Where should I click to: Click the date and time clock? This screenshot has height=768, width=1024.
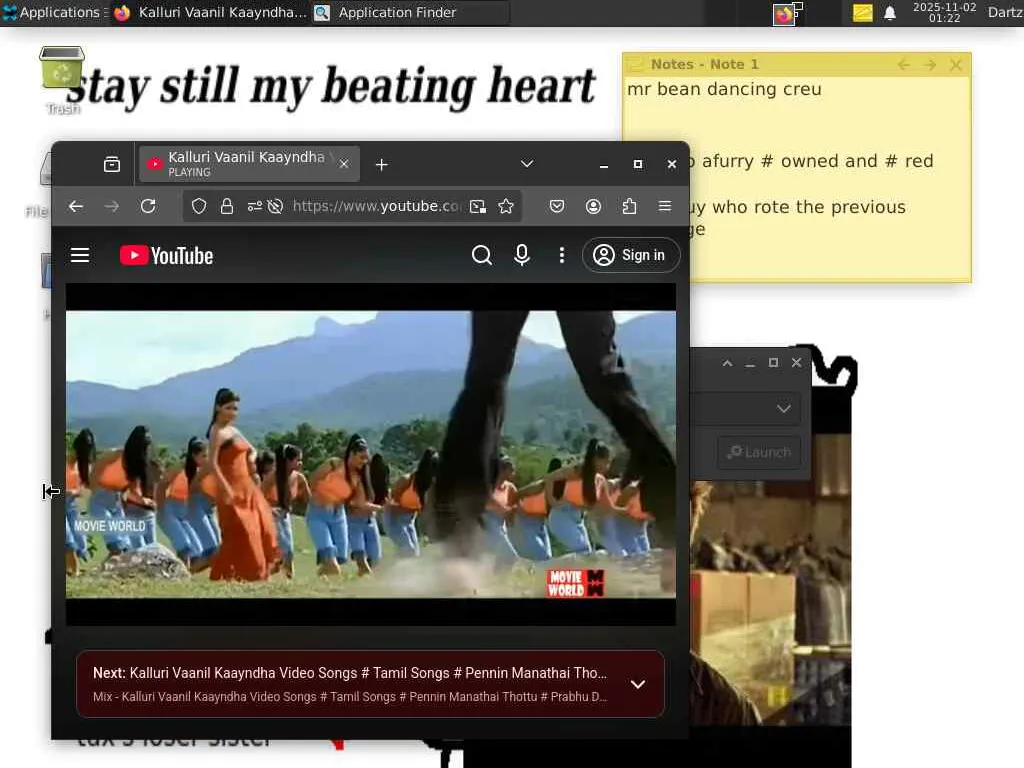coord(944,12)
